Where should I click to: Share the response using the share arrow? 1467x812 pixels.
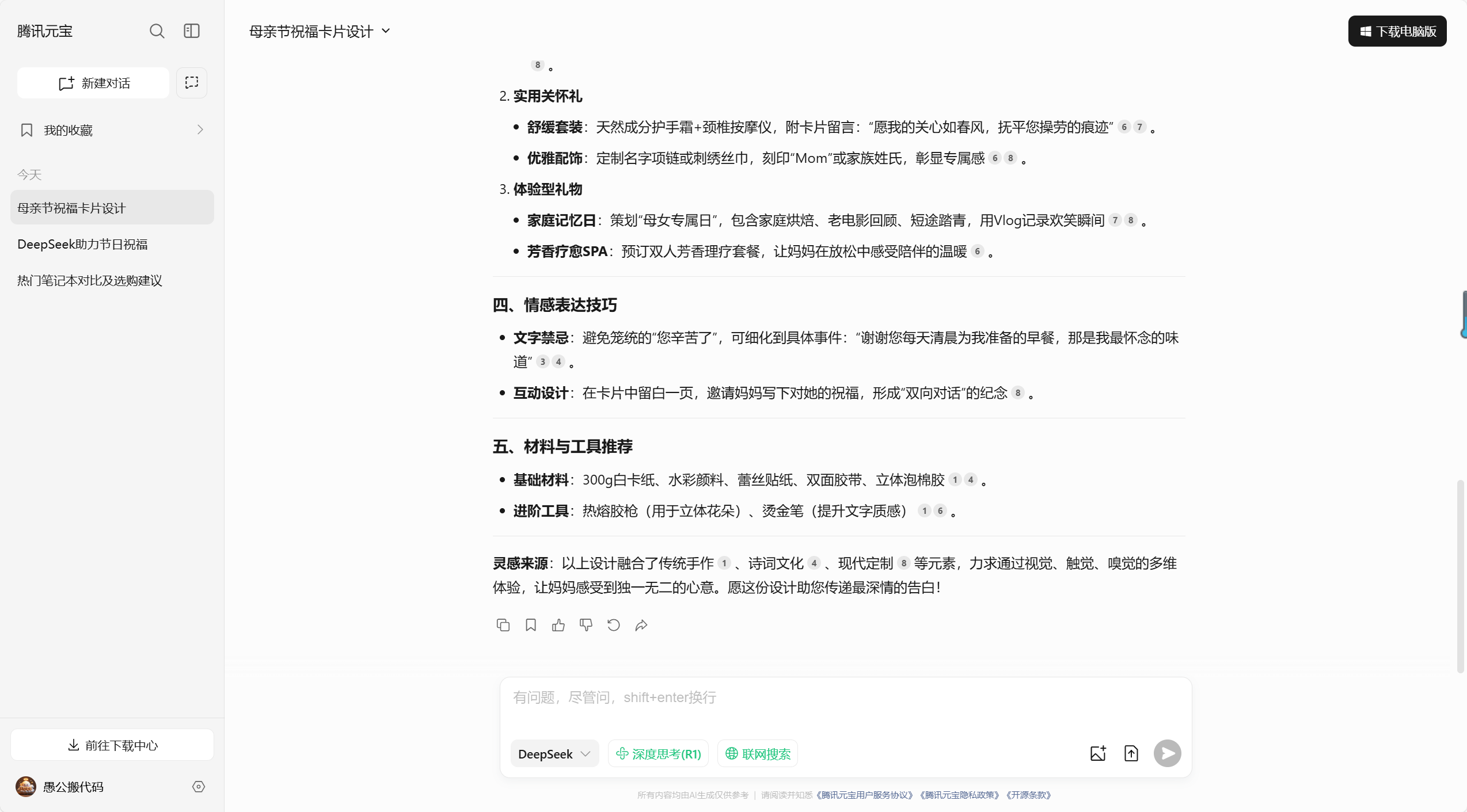click(x=641, y=625)
